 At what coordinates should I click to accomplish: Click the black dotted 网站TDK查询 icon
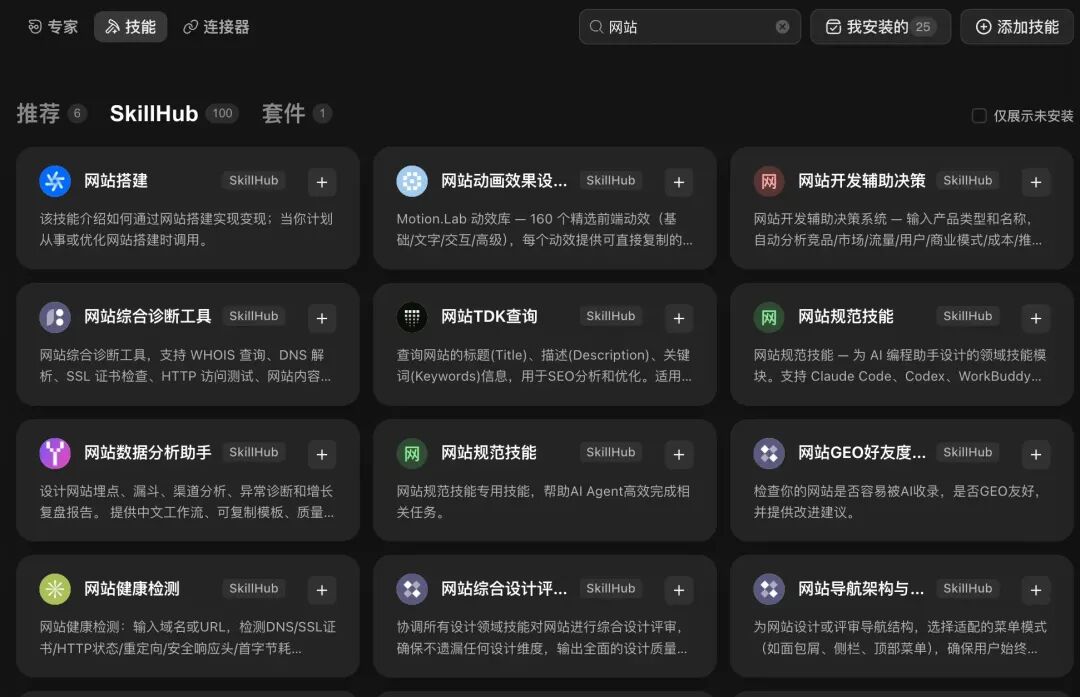coord(412,318)
